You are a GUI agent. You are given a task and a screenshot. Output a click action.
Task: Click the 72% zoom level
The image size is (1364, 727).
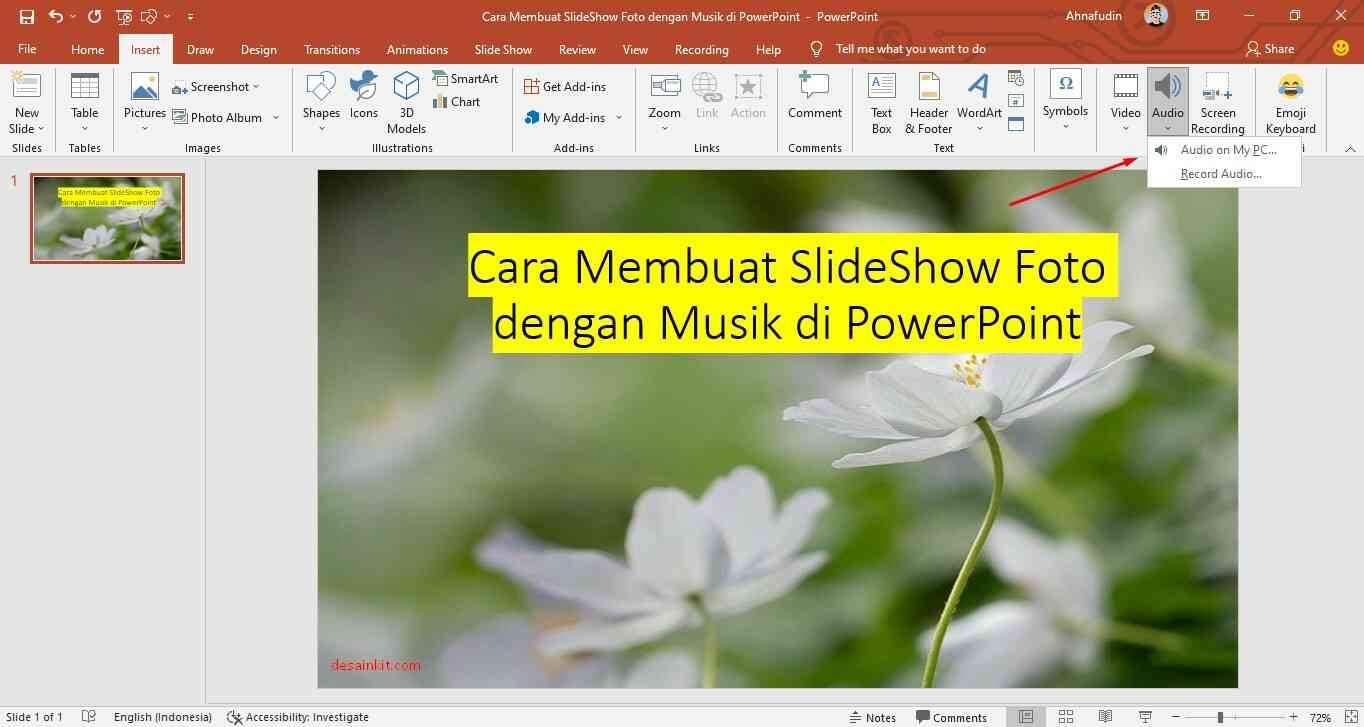(x=1320, y=717)
